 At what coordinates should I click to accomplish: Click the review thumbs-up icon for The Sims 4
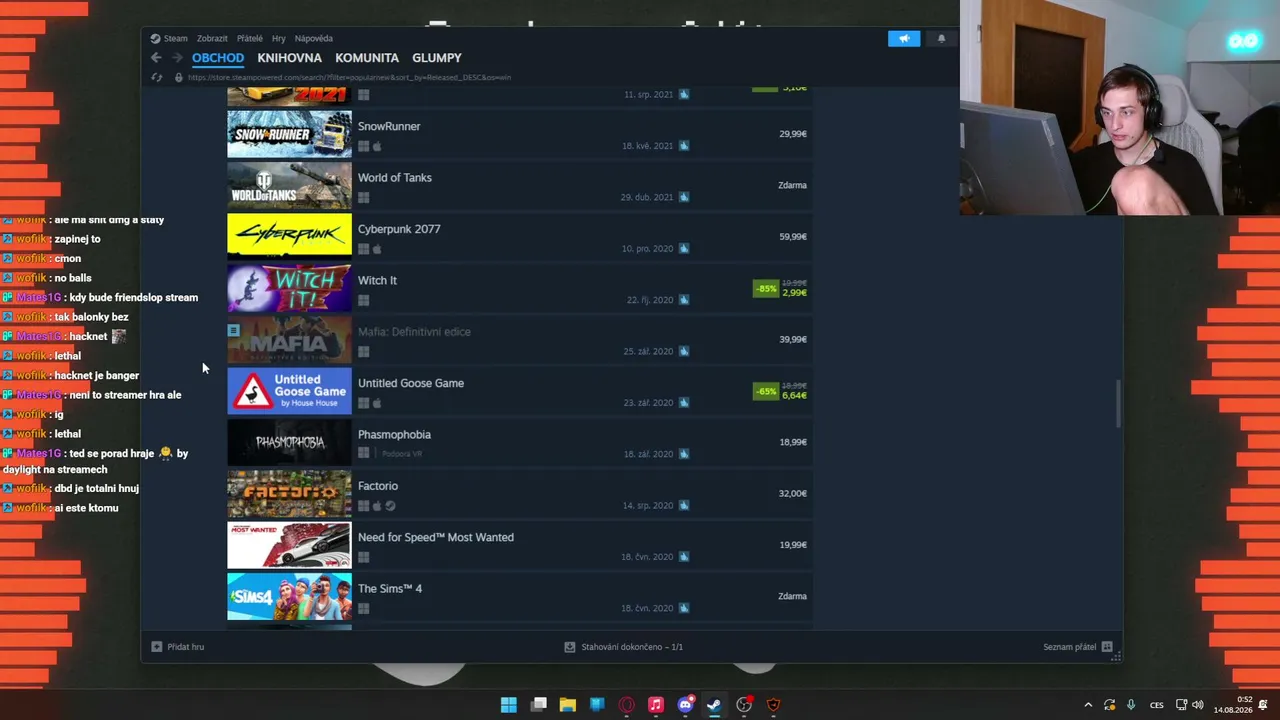tap(684, 608)
